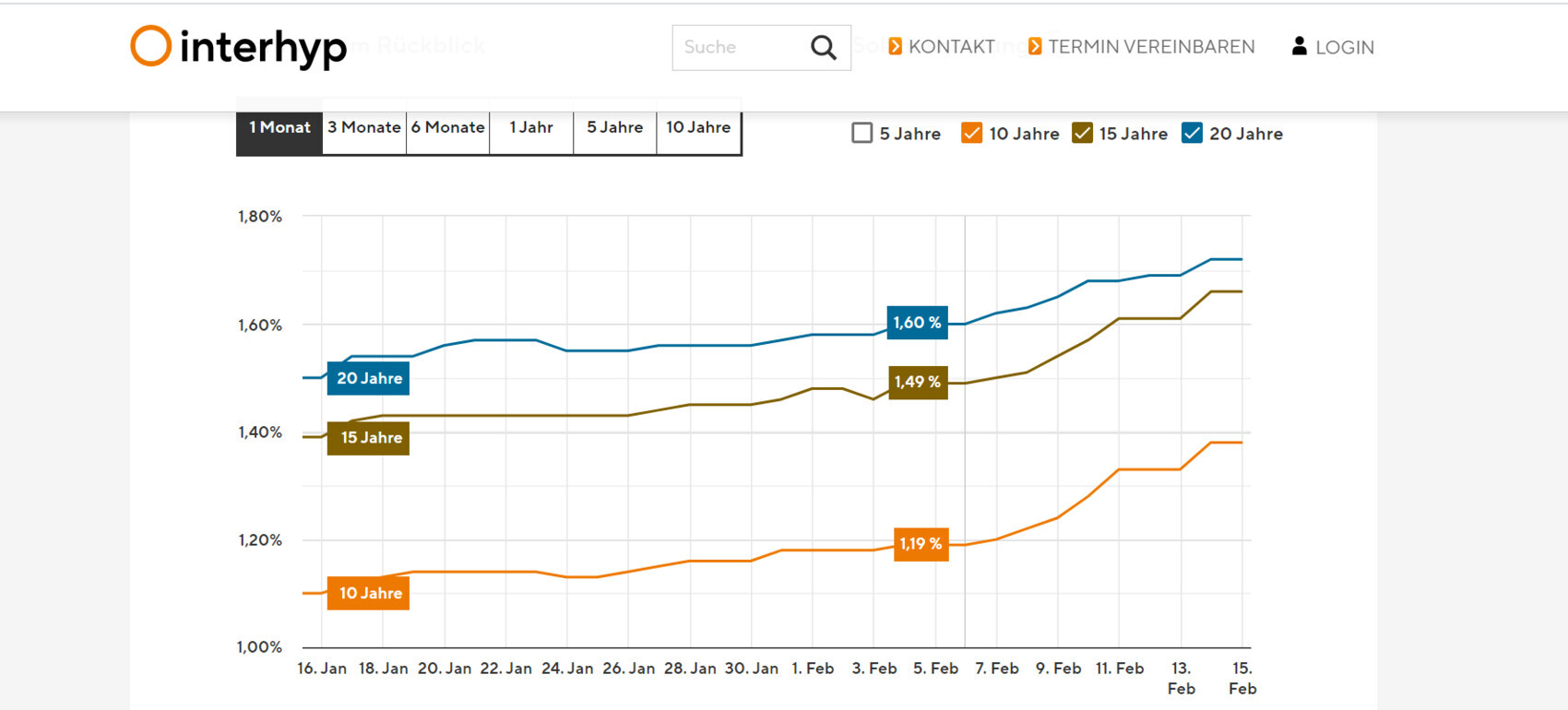Click into the Suche search field

coord(738,47)
